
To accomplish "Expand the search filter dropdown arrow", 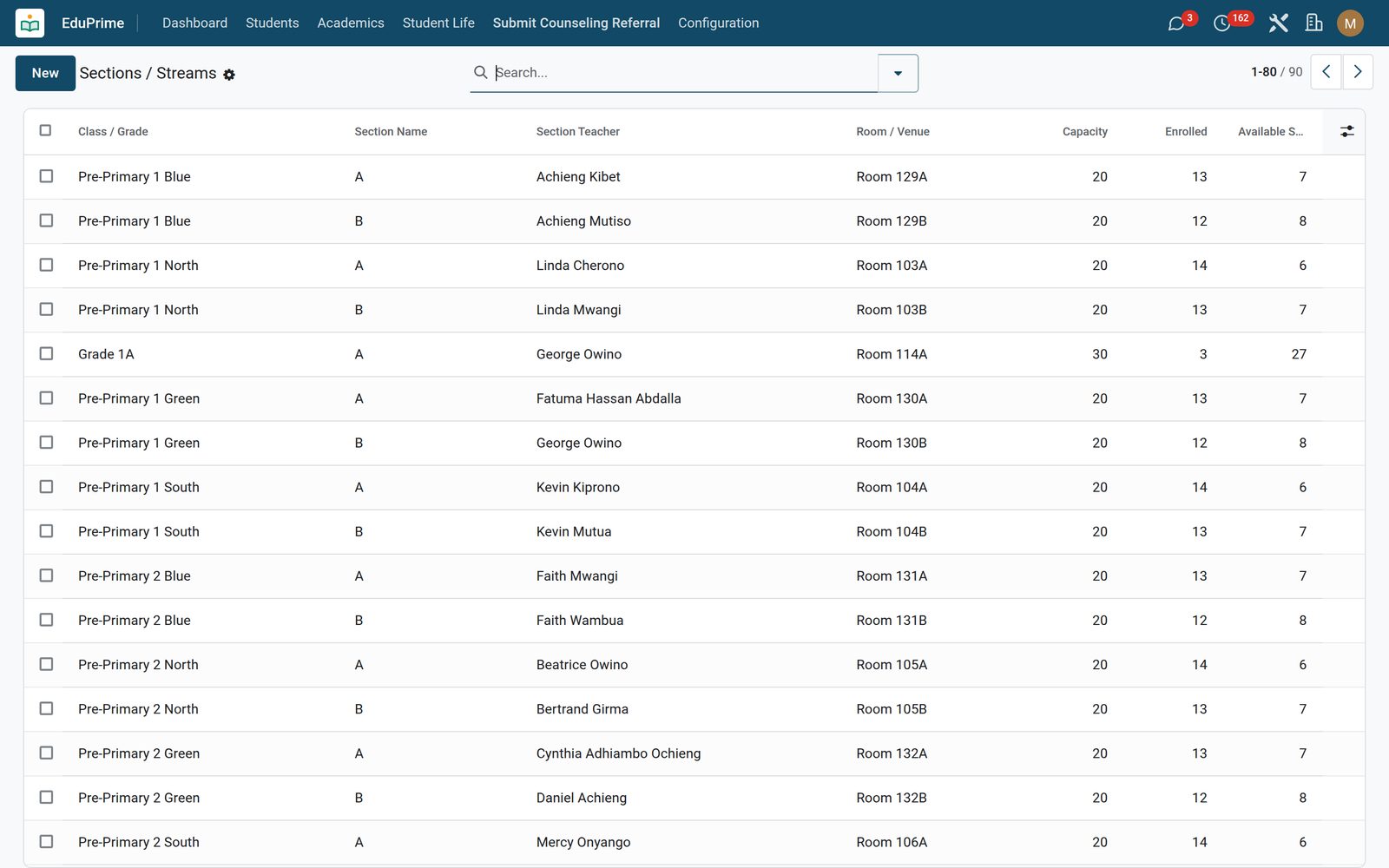I will [x=898, y=73].
